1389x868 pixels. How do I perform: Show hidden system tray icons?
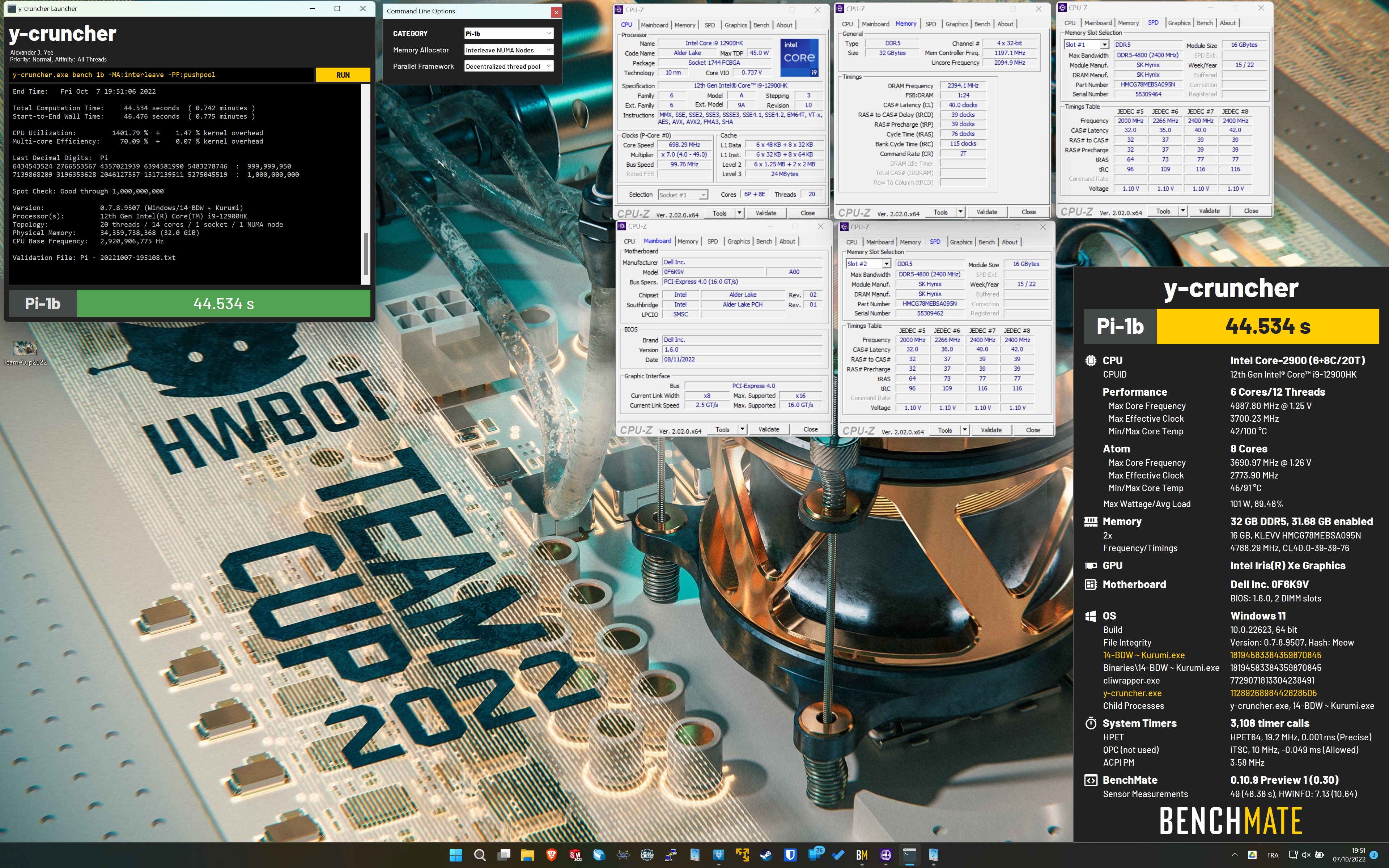pos(1235,855)
